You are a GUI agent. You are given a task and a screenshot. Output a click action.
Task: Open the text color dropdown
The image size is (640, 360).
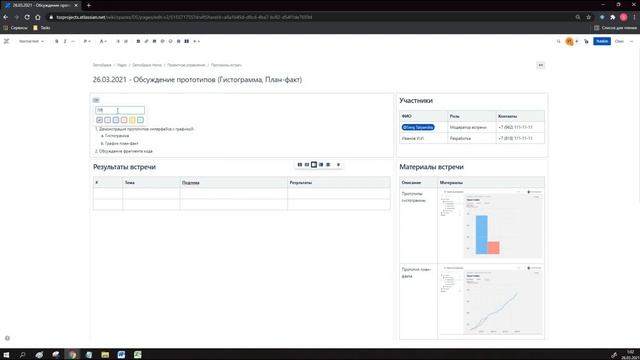click(x=103, y=41)
